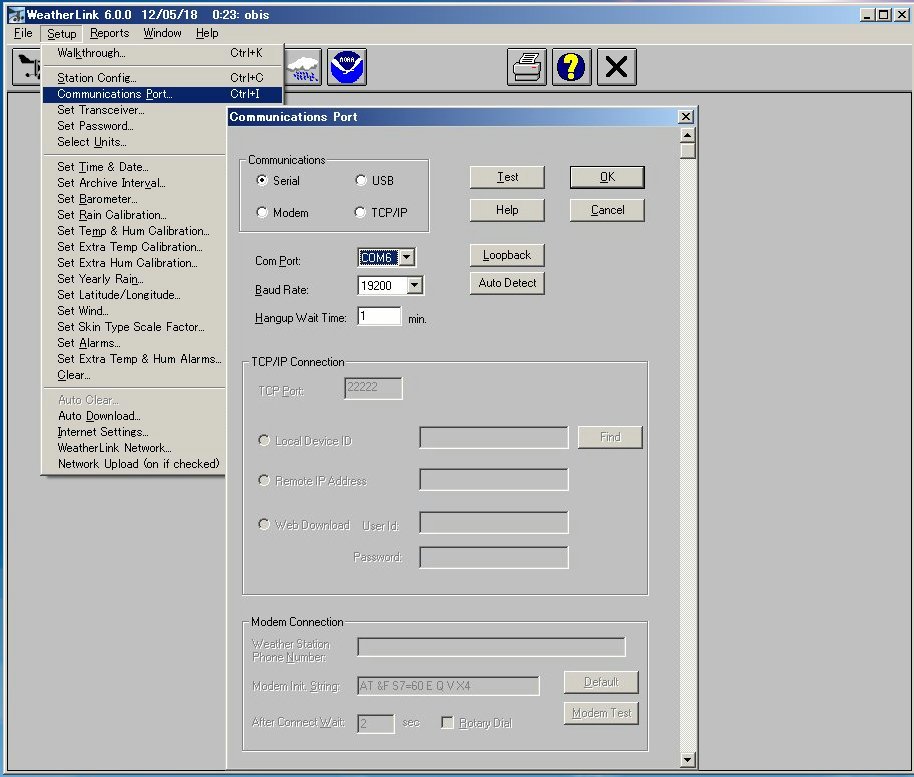Image resolution: width=914 pixels, height=777 pixels.
Task: Click the WeatherLink title bar app icon
Action: click(x=16, y=15)
